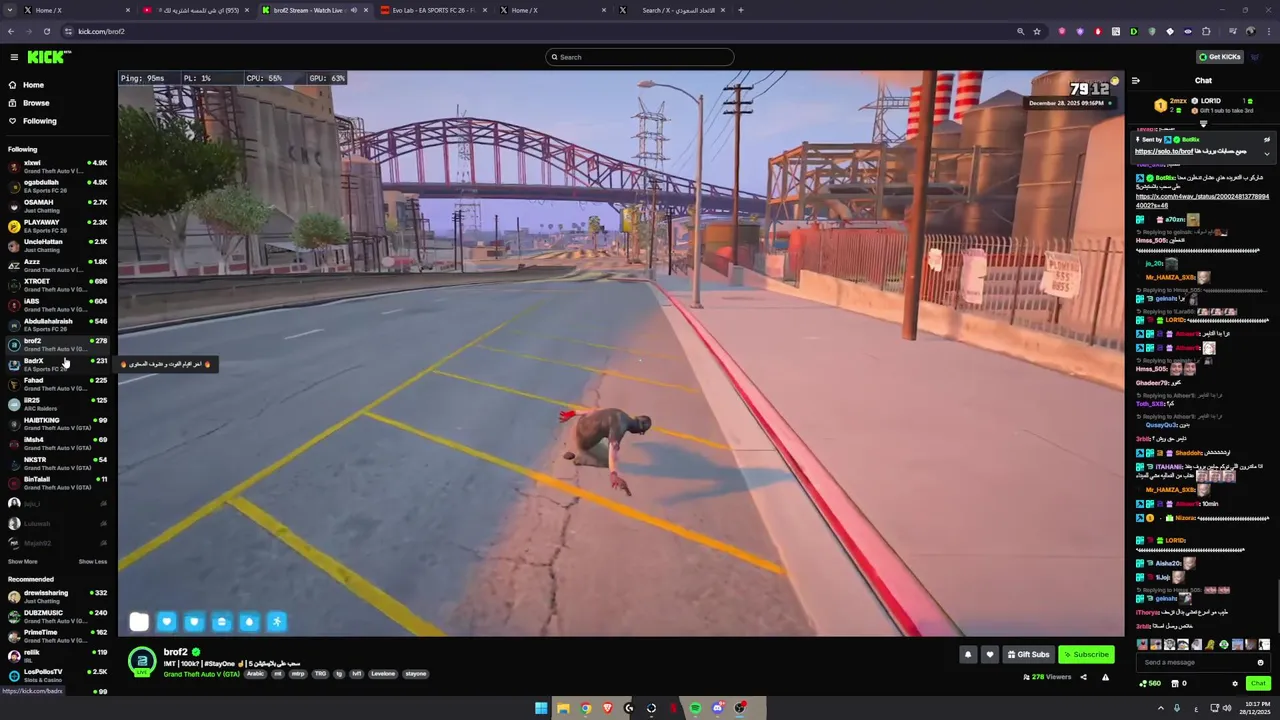Open HAIBTKING channel in the Following list
The height and width of the screenshot is (720, 1280).
tap(57, 424)
